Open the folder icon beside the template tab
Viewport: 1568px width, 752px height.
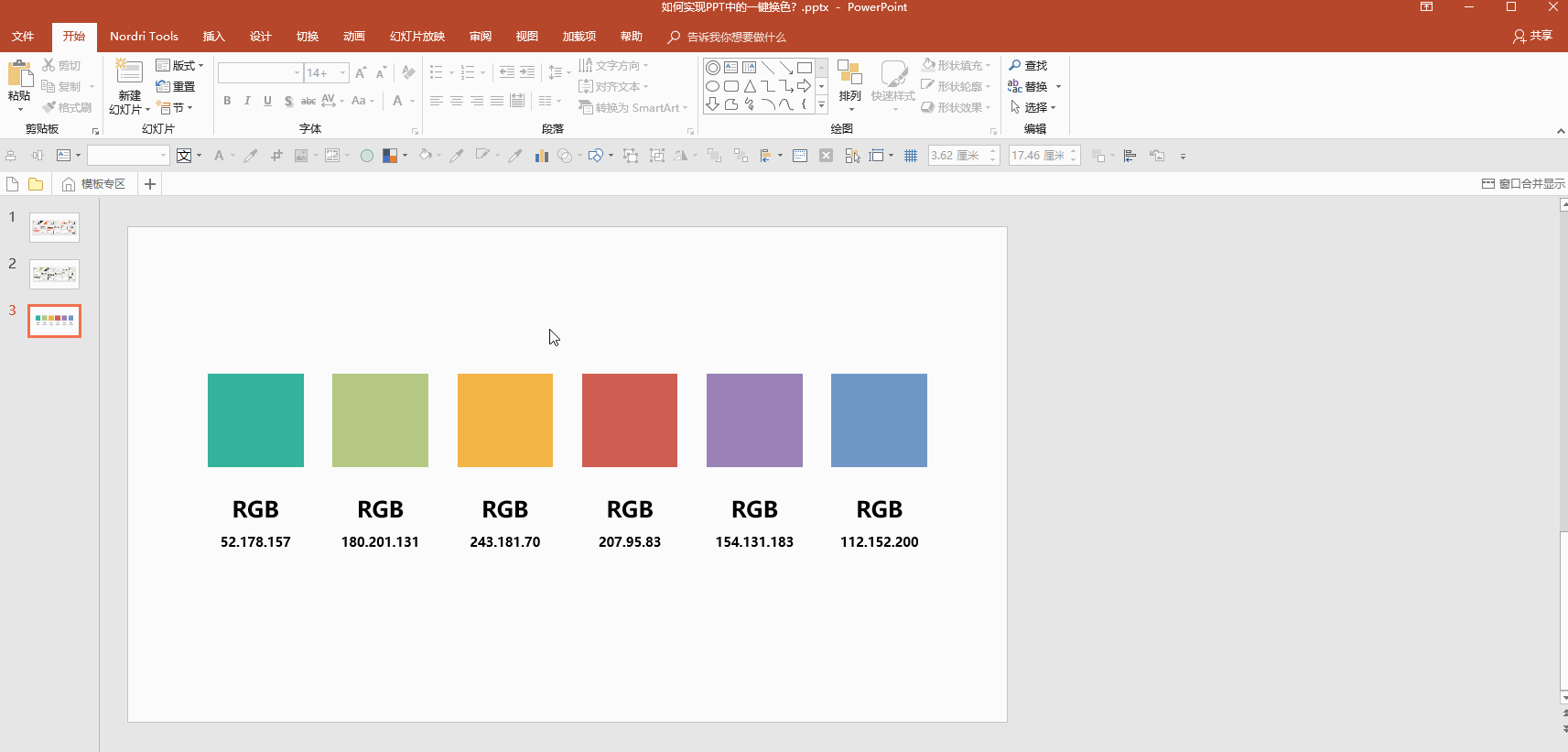pyautogui.click(x=36, y=184)
